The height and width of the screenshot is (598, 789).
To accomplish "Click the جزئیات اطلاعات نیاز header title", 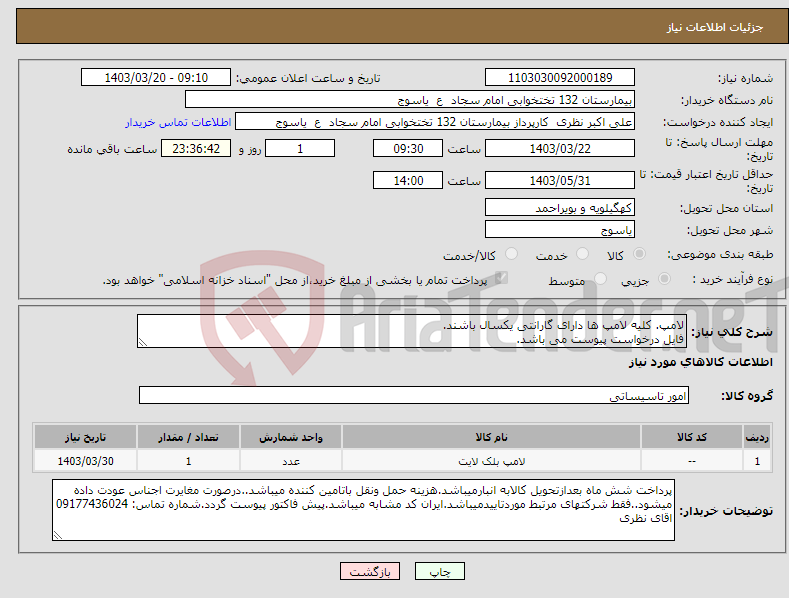I will point(715,27).
